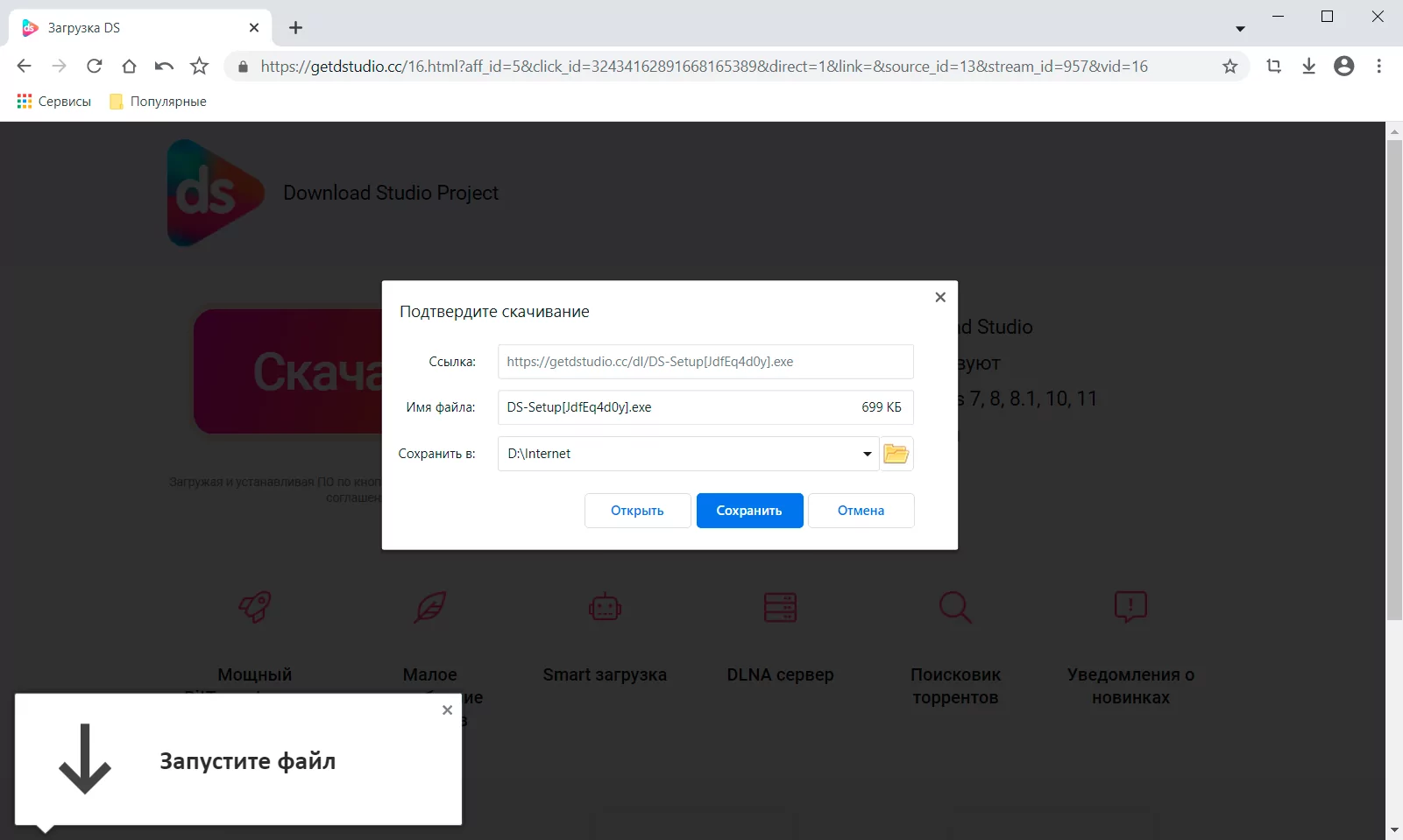Click the robot Smart загрузка icon
Image resolution: width=1403 pixels, height=840 pixels.
(605, 606)
